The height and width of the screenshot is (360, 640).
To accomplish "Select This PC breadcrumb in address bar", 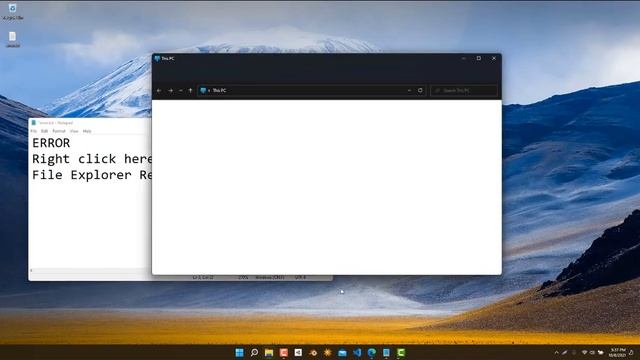I will tap(219, 90).
